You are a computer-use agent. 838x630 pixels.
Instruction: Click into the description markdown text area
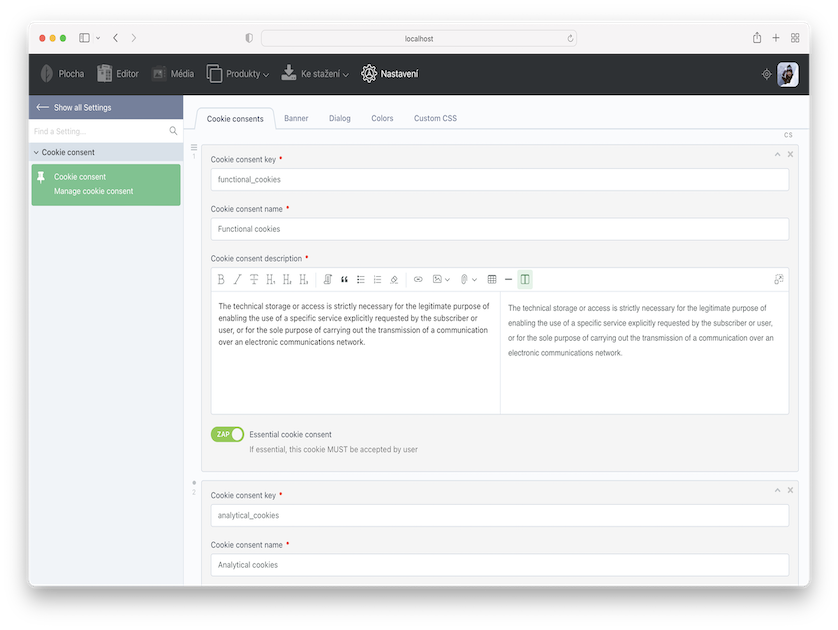(355, 353)
